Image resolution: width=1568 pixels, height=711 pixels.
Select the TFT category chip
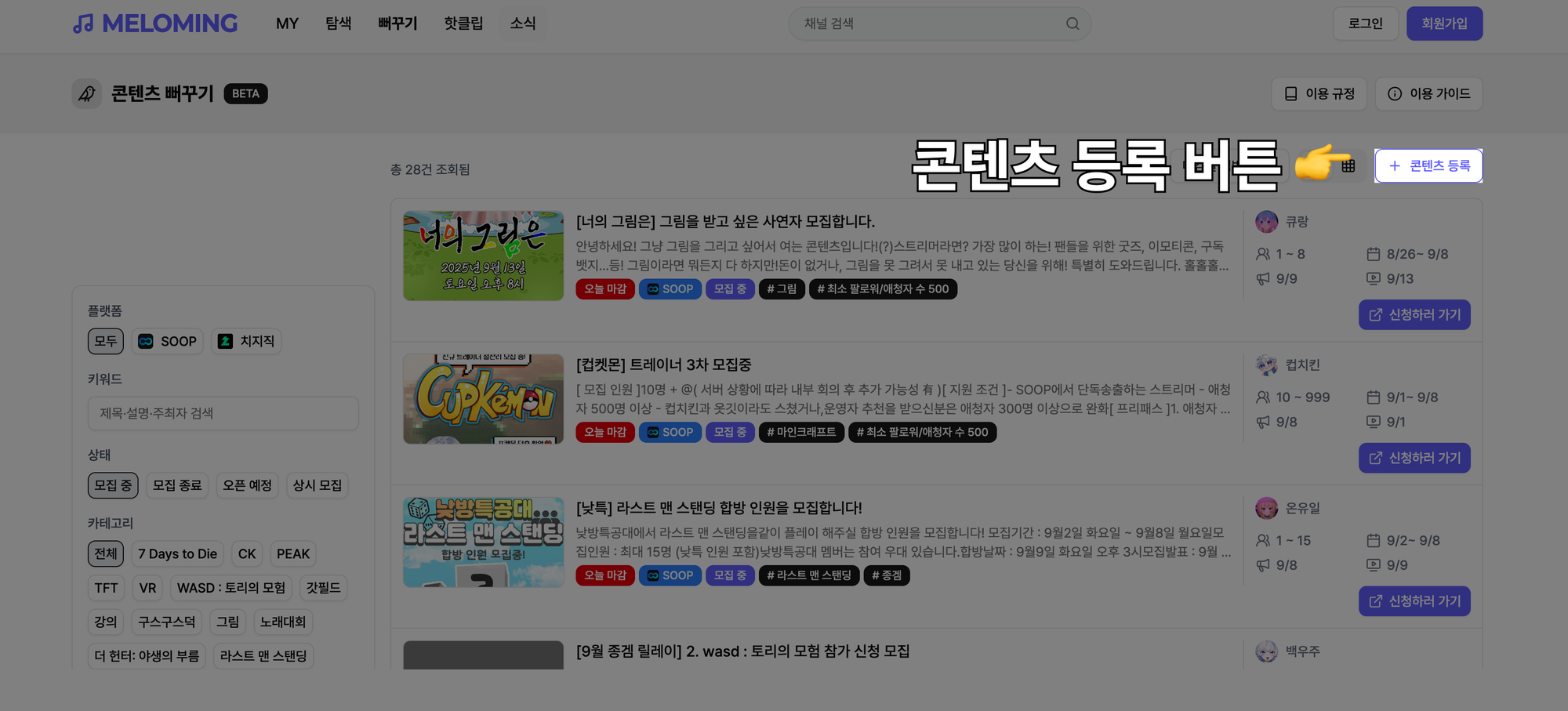click(x=107, y=588)
